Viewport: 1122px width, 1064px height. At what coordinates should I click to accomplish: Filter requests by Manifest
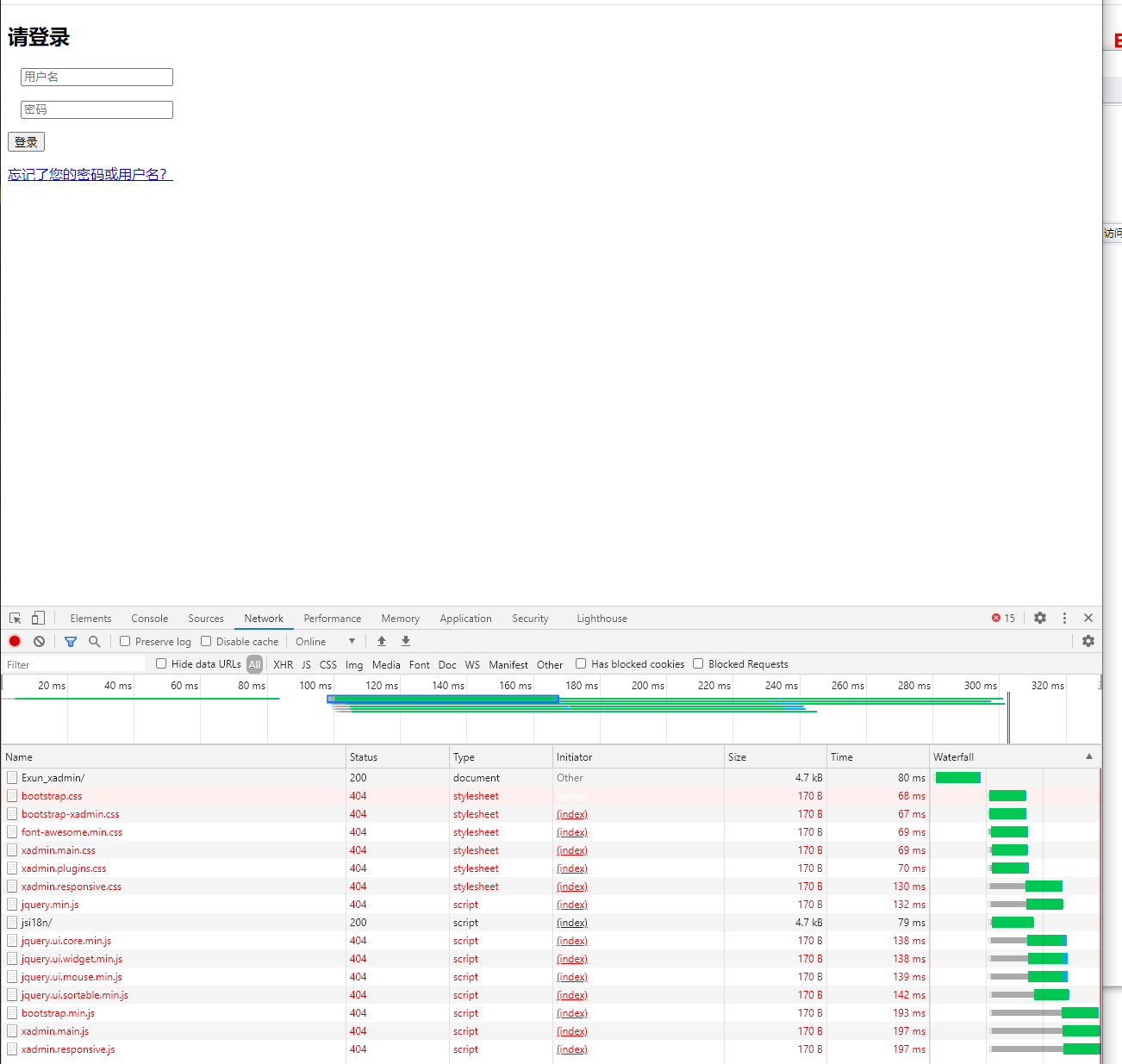pyautogui.click(x=508, y=664)
